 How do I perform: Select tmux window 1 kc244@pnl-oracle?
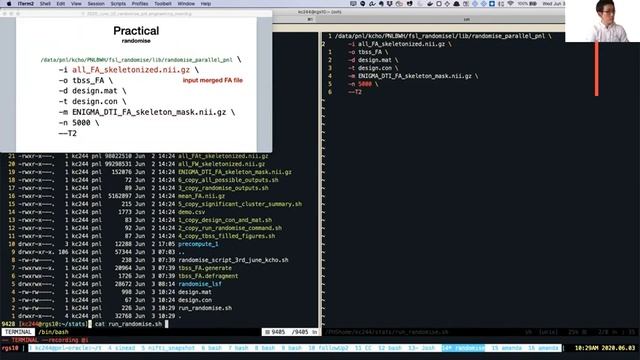pos(65,348)
